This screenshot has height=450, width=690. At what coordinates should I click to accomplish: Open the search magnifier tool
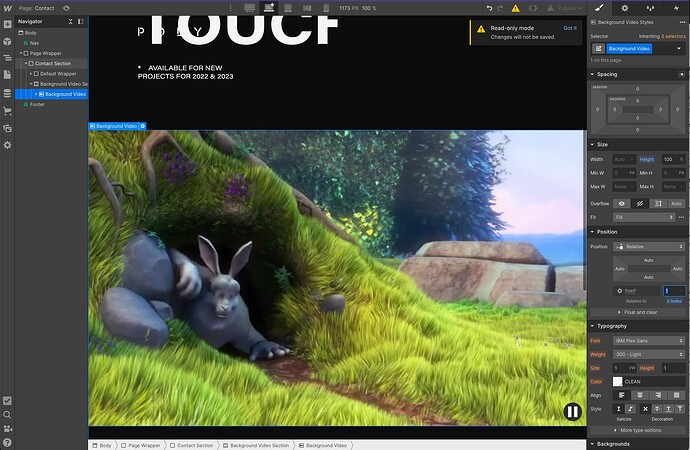coord(7,414)
